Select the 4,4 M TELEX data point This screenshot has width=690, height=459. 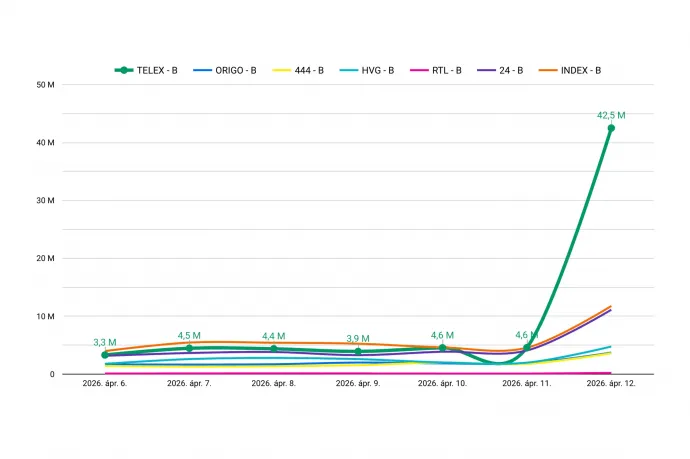coord(274,349)
